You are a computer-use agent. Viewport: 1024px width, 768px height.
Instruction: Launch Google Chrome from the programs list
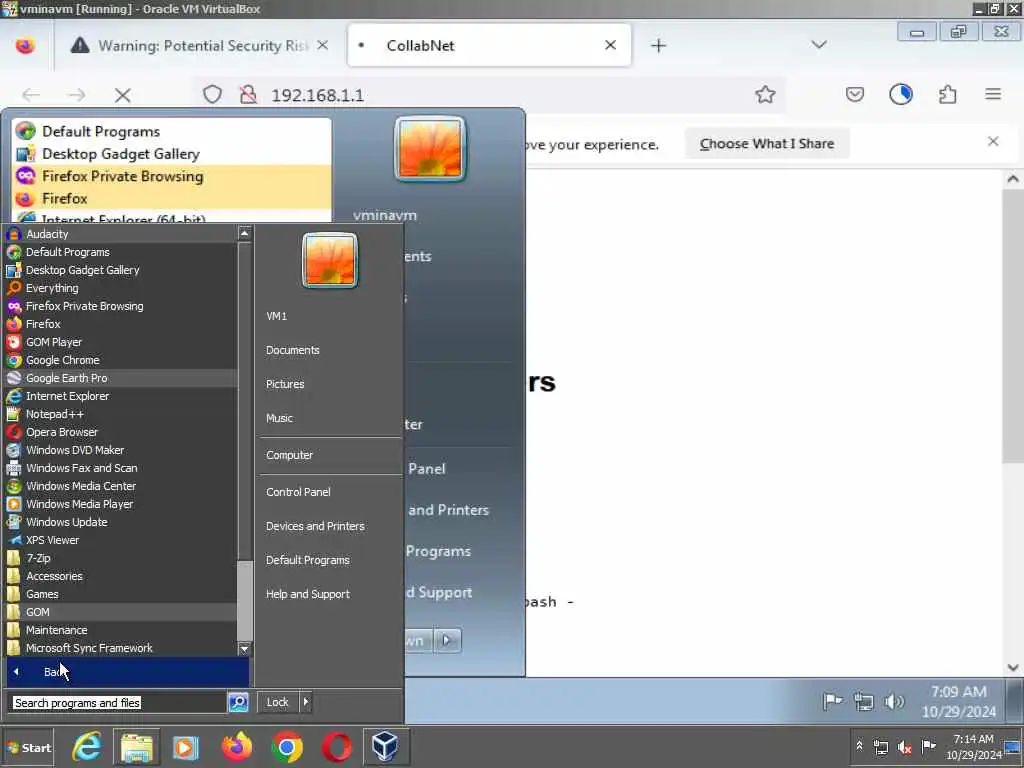121,360
